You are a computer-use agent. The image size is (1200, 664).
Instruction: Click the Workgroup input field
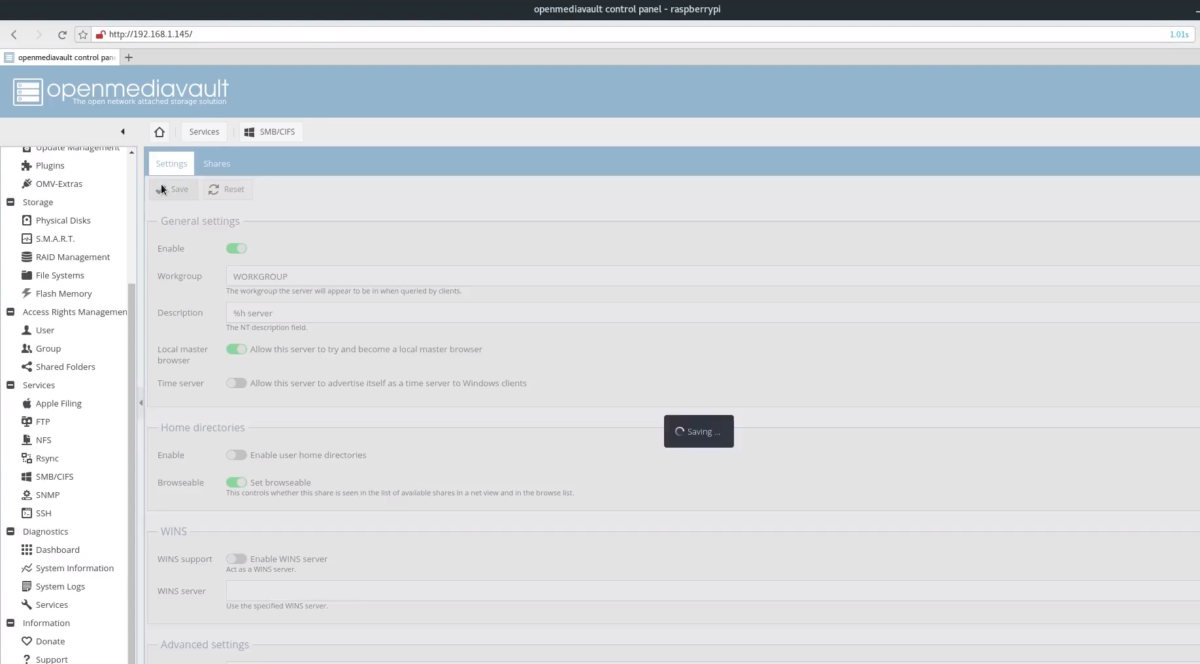tap(713, 276)
